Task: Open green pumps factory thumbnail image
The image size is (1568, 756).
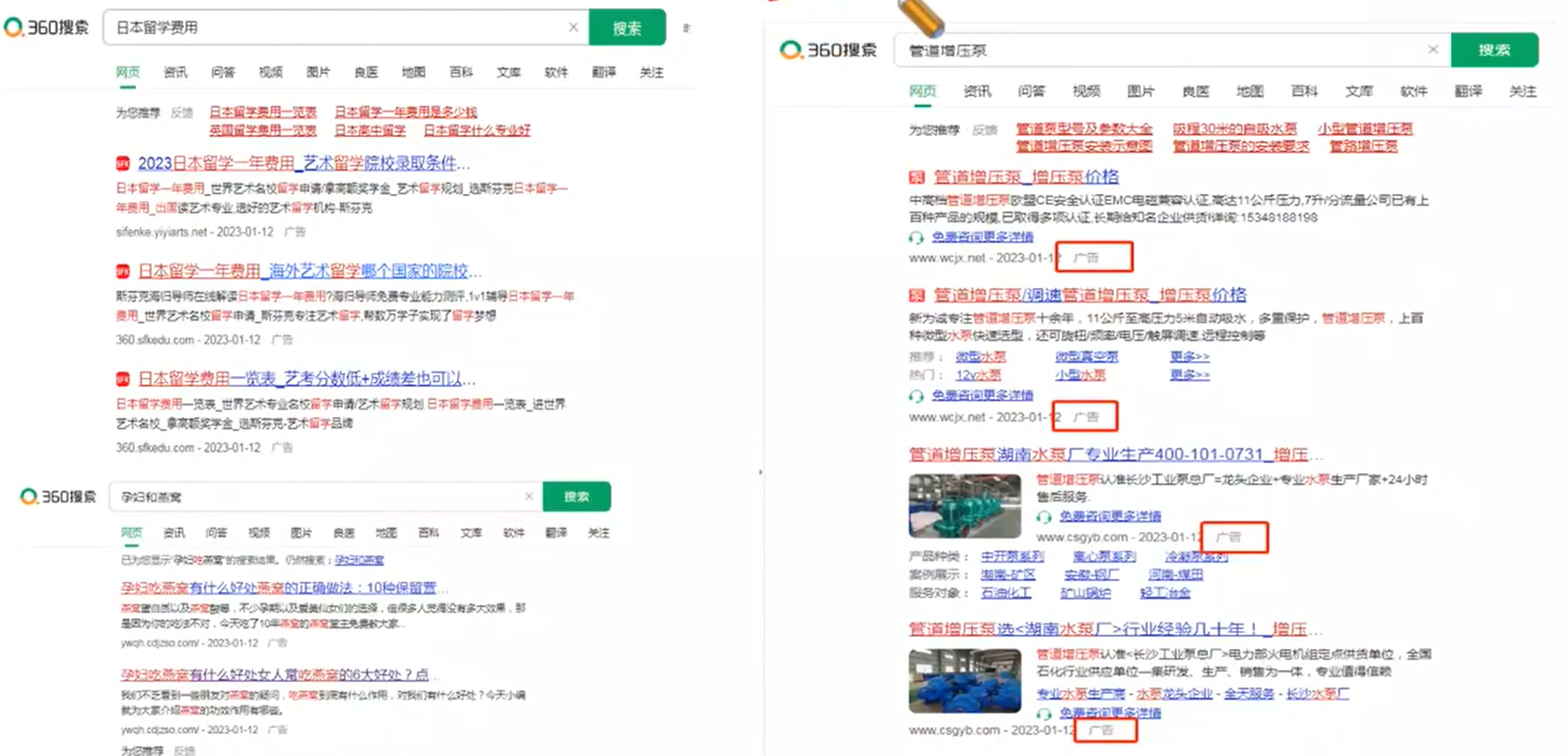Action: (x=965, y=506)
